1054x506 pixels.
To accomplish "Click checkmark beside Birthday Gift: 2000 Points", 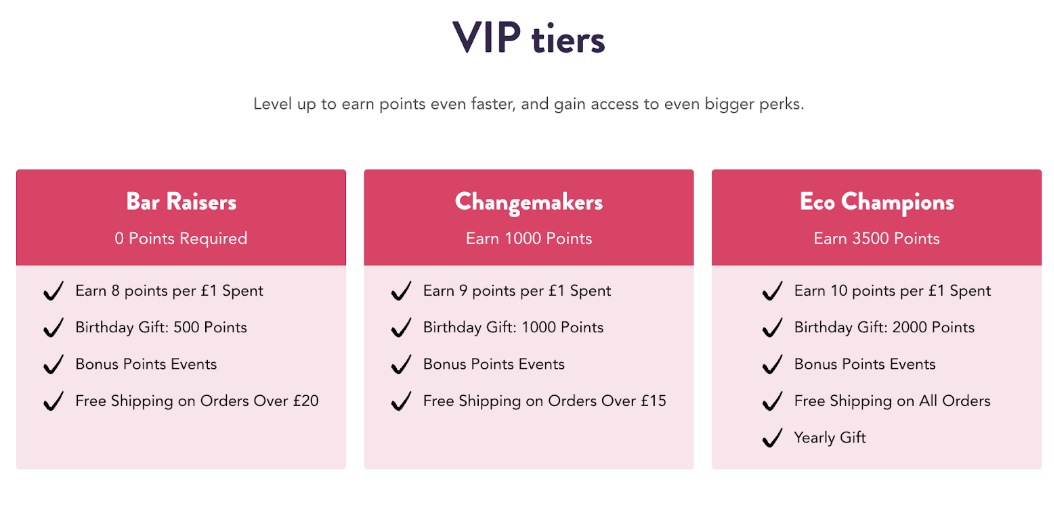I will pos(772,328).
